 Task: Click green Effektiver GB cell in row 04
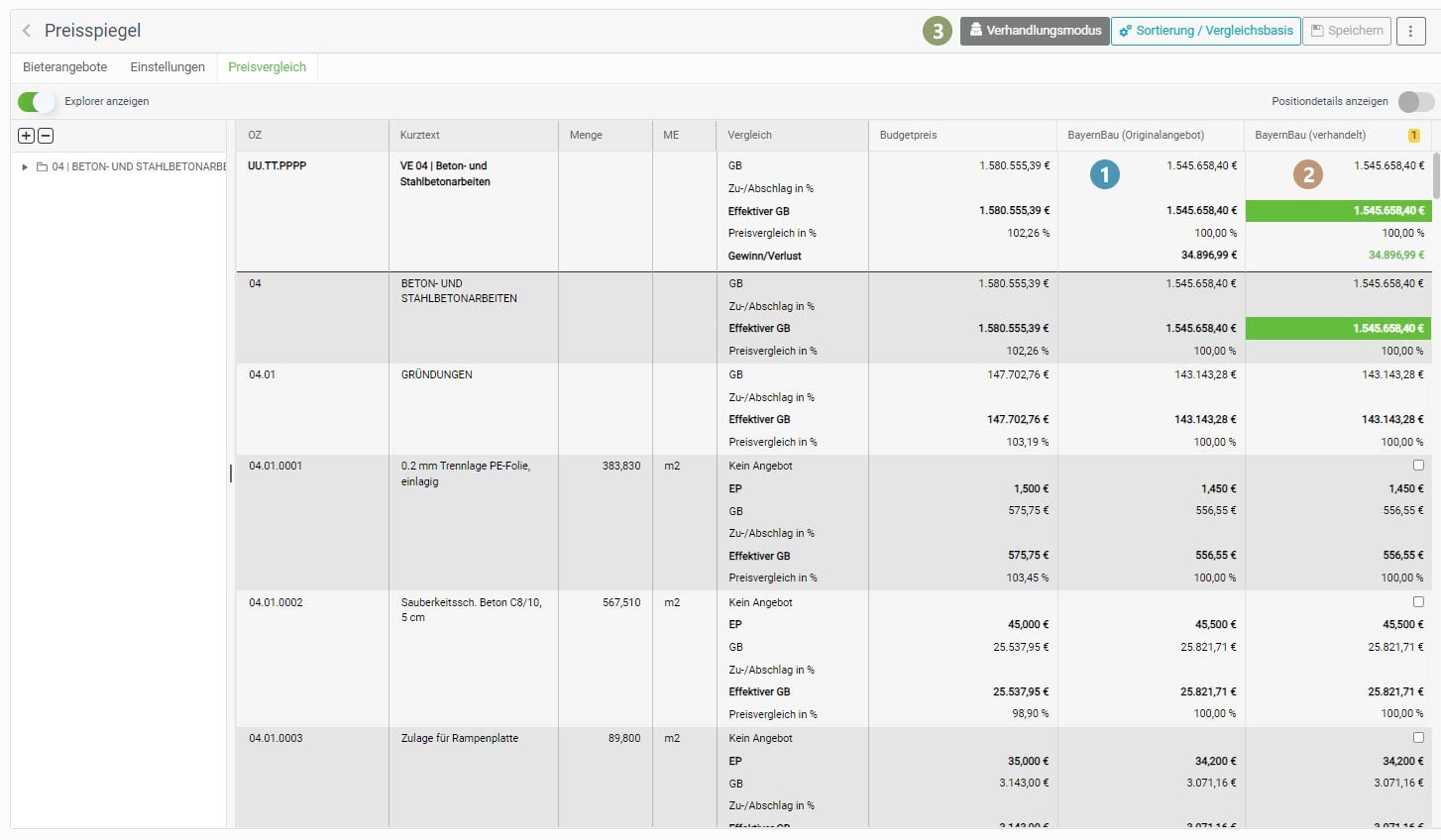(x=1338, y=328)
